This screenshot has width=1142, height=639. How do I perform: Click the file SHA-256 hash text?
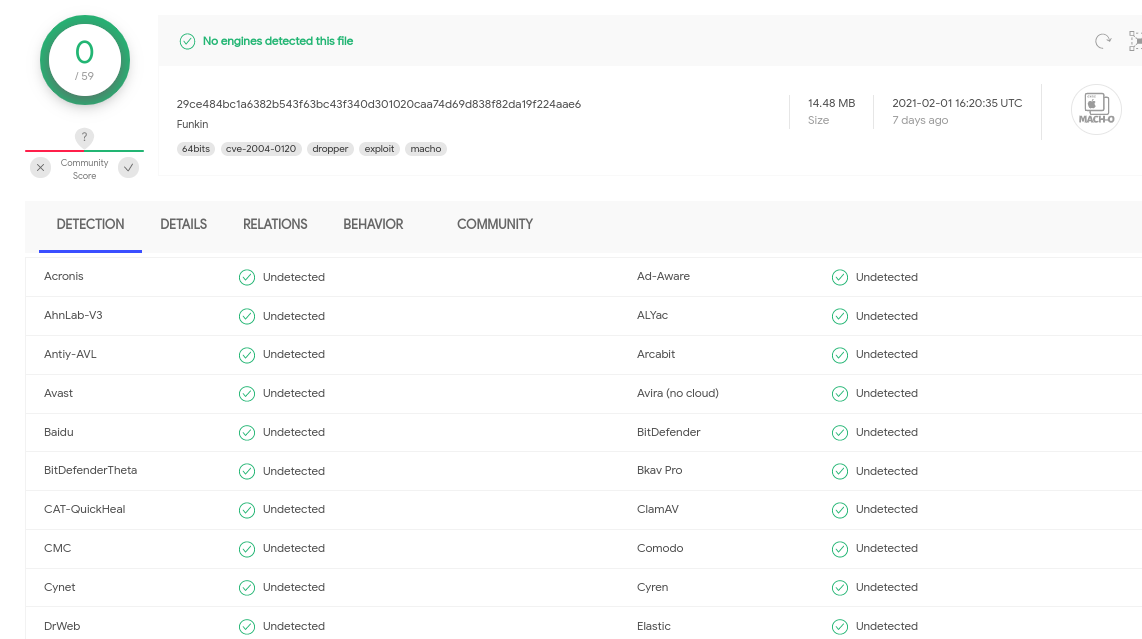pyautogui.click(x=379, y=104)
